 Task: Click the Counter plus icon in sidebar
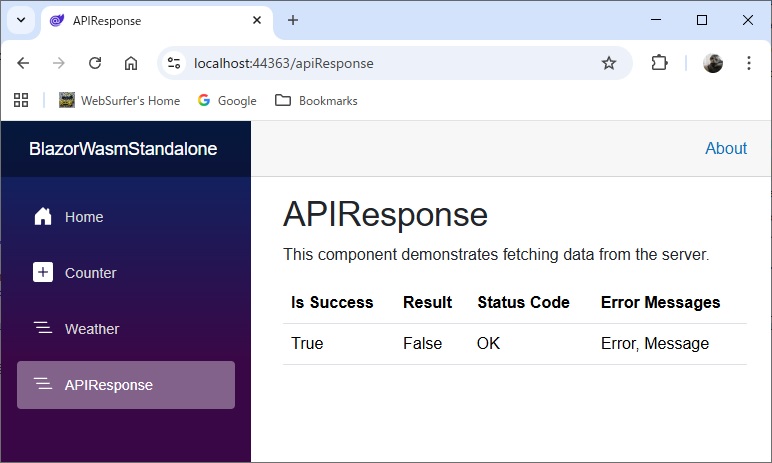[x=43, y=272]
